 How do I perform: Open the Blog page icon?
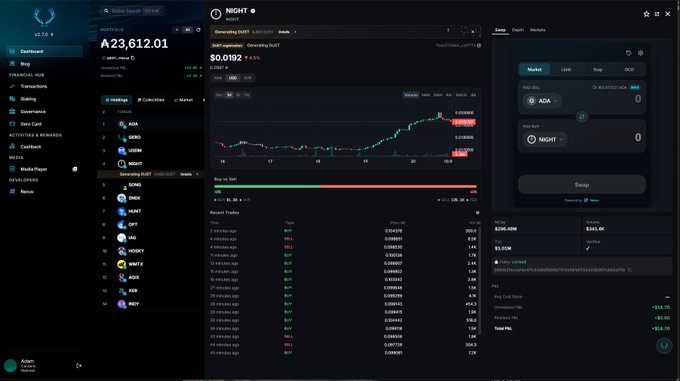click(x=12, y=64)
